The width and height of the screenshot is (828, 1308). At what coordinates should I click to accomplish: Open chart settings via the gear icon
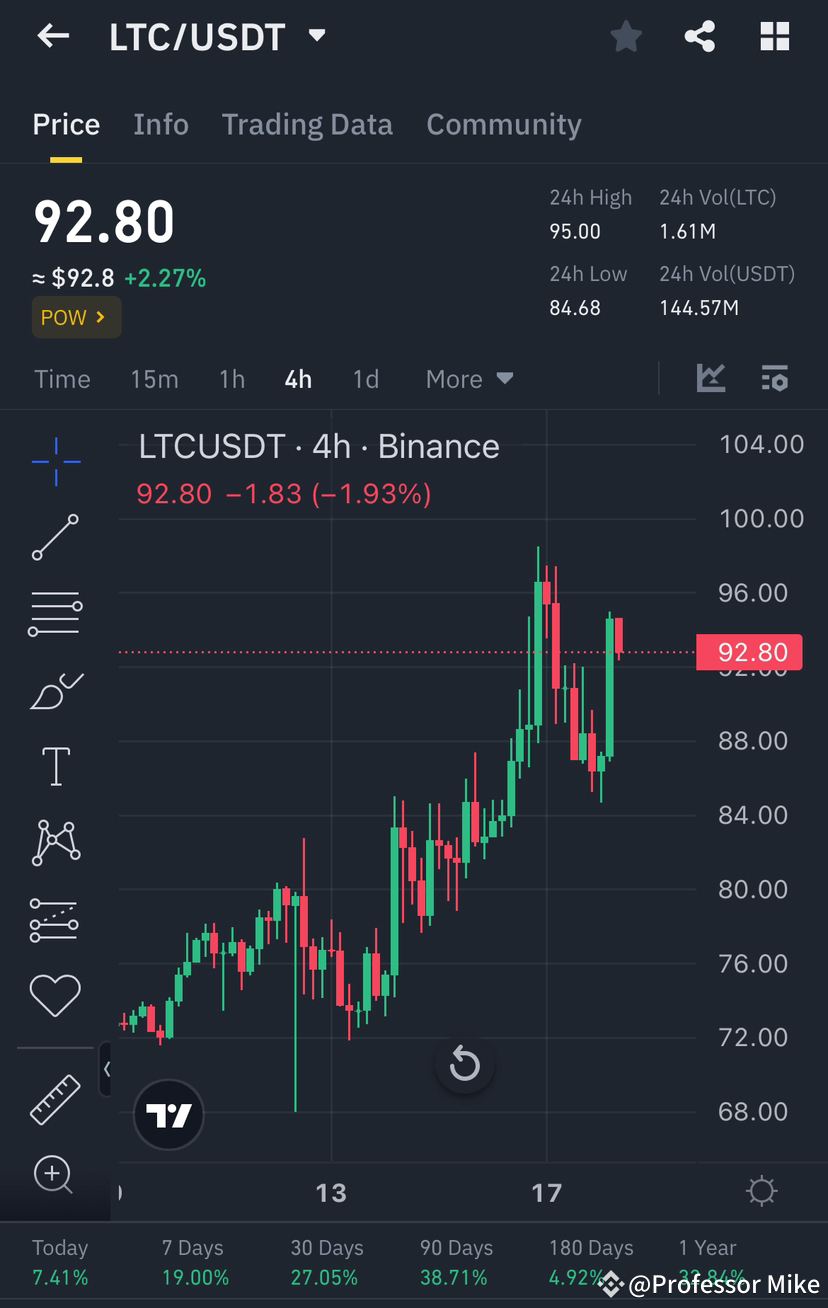coord(761,1190)
